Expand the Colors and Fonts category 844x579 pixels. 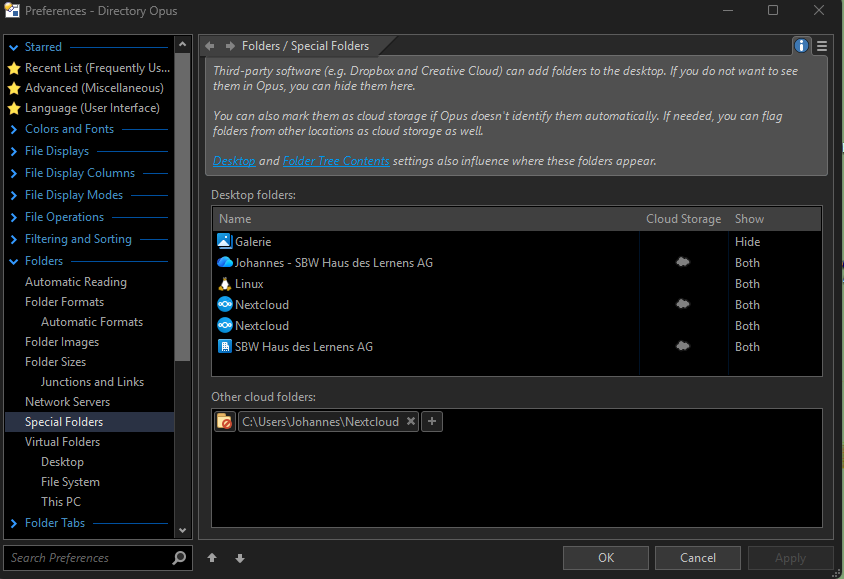click(13, 129)
